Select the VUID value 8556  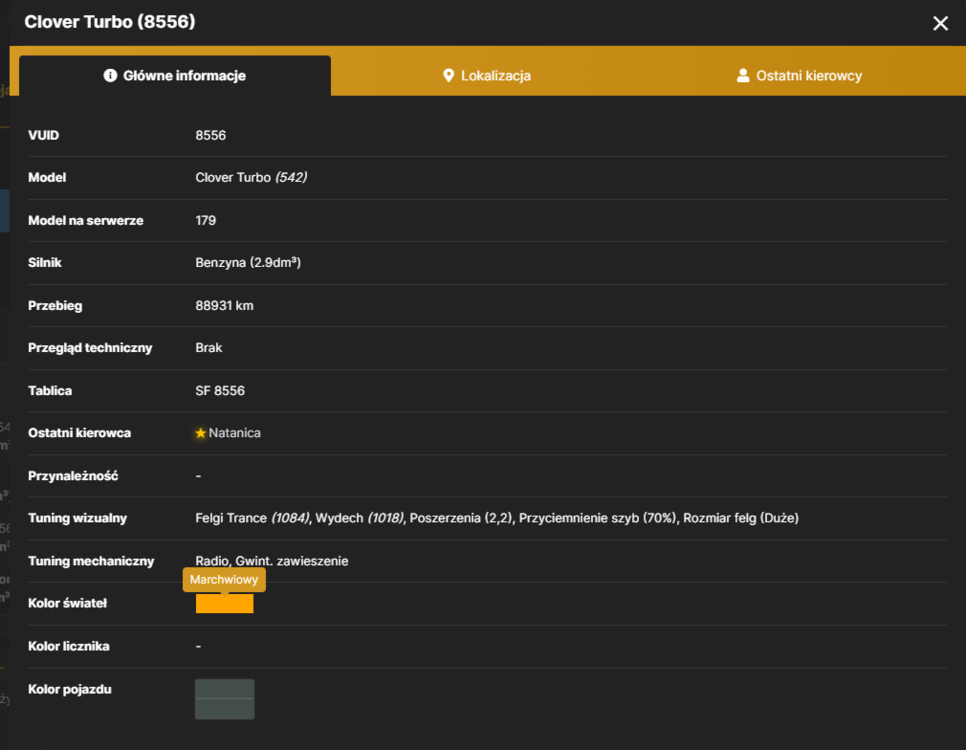pyautogui.click(x=211, y=136)
